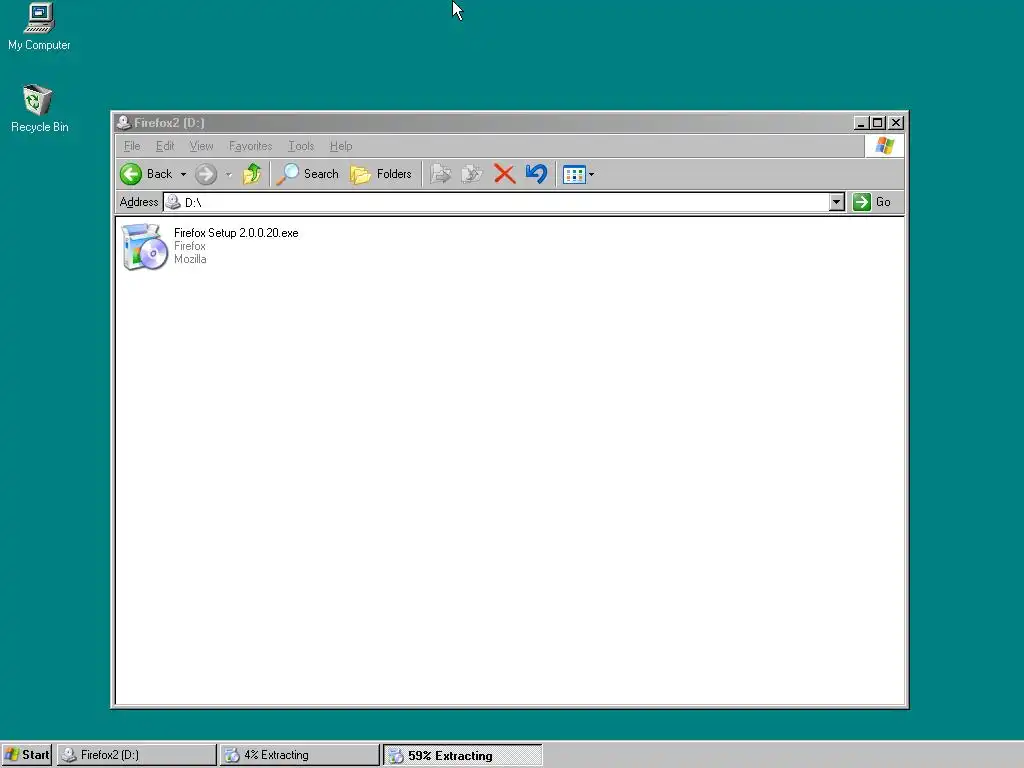Select the Firefox Setup installer icon
Screen dimensions: 1024x768
(x=145, y=247)
